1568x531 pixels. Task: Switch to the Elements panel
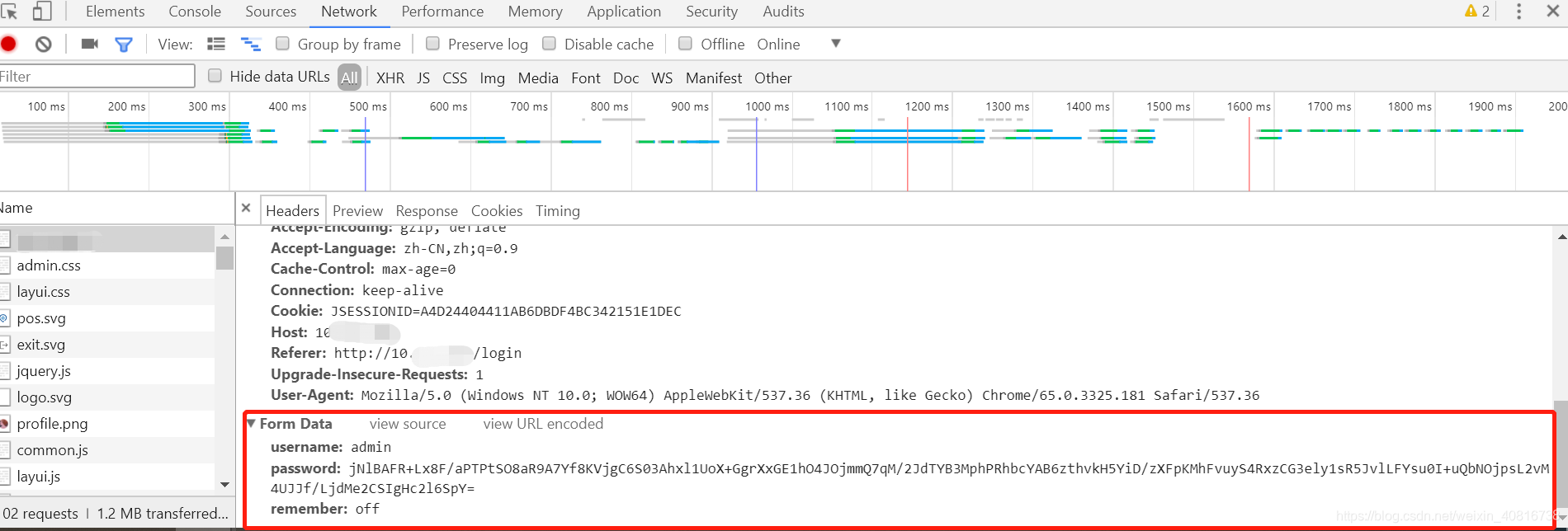[116, 12]
